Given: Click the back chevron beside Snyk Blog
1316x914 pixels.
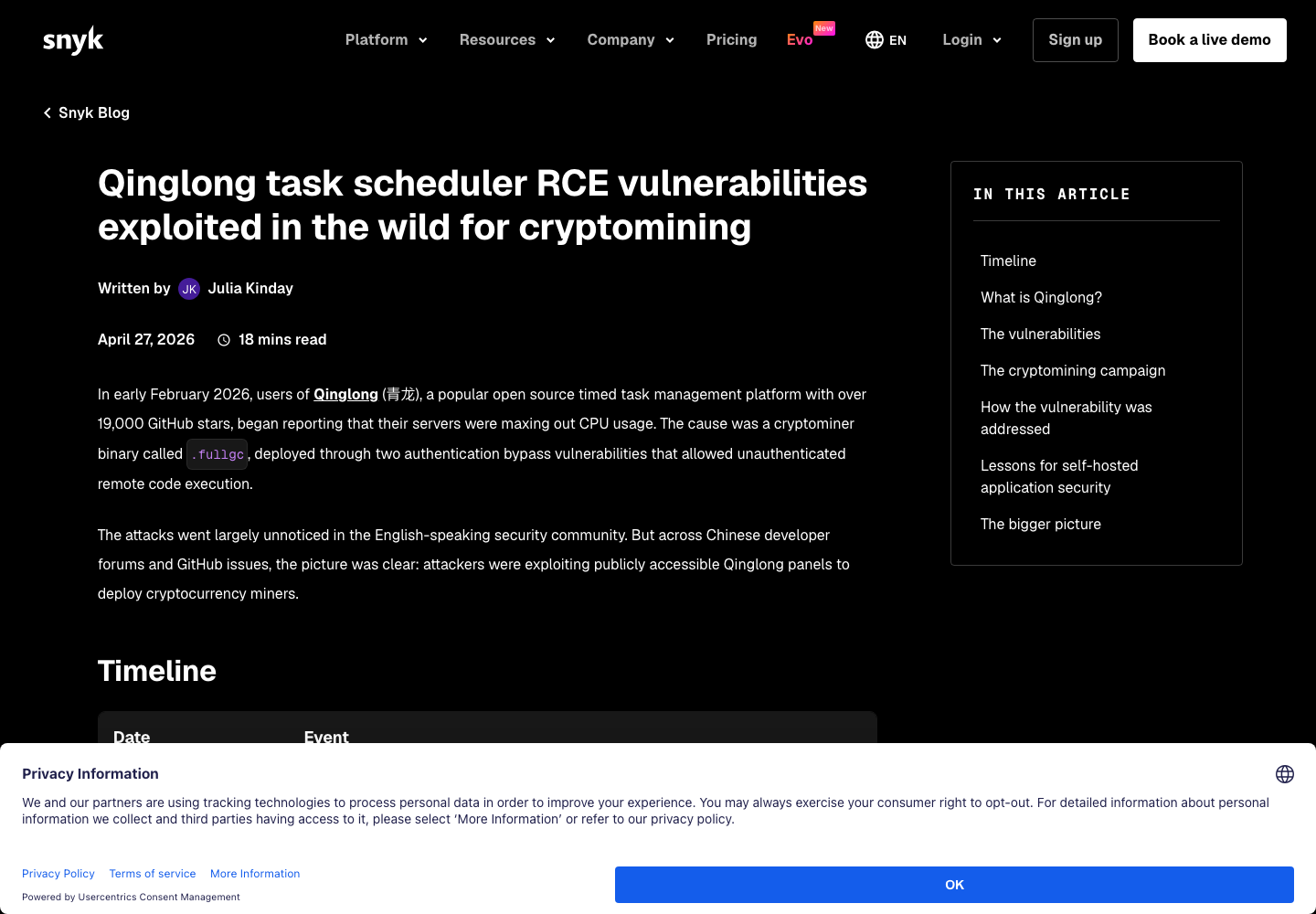Looking at the screenshot, I should point(48,112).
